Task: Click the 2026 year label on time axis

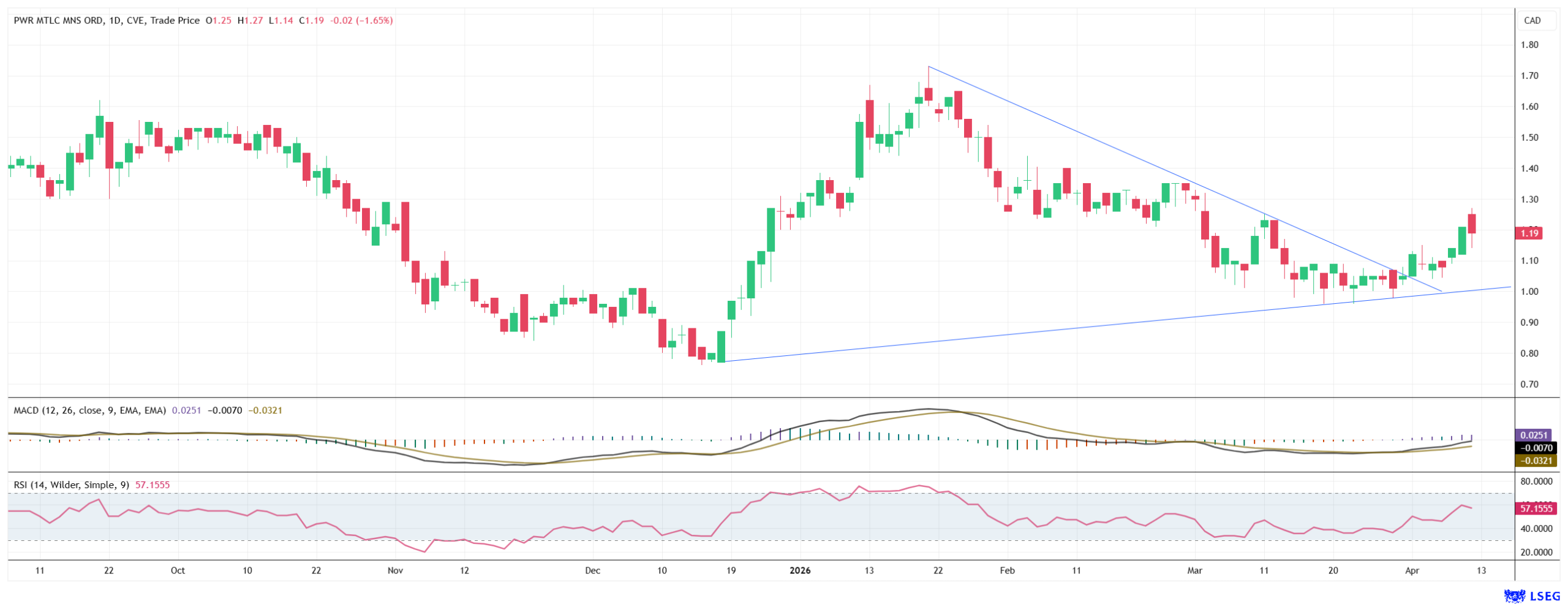Action: coord(799,570)
